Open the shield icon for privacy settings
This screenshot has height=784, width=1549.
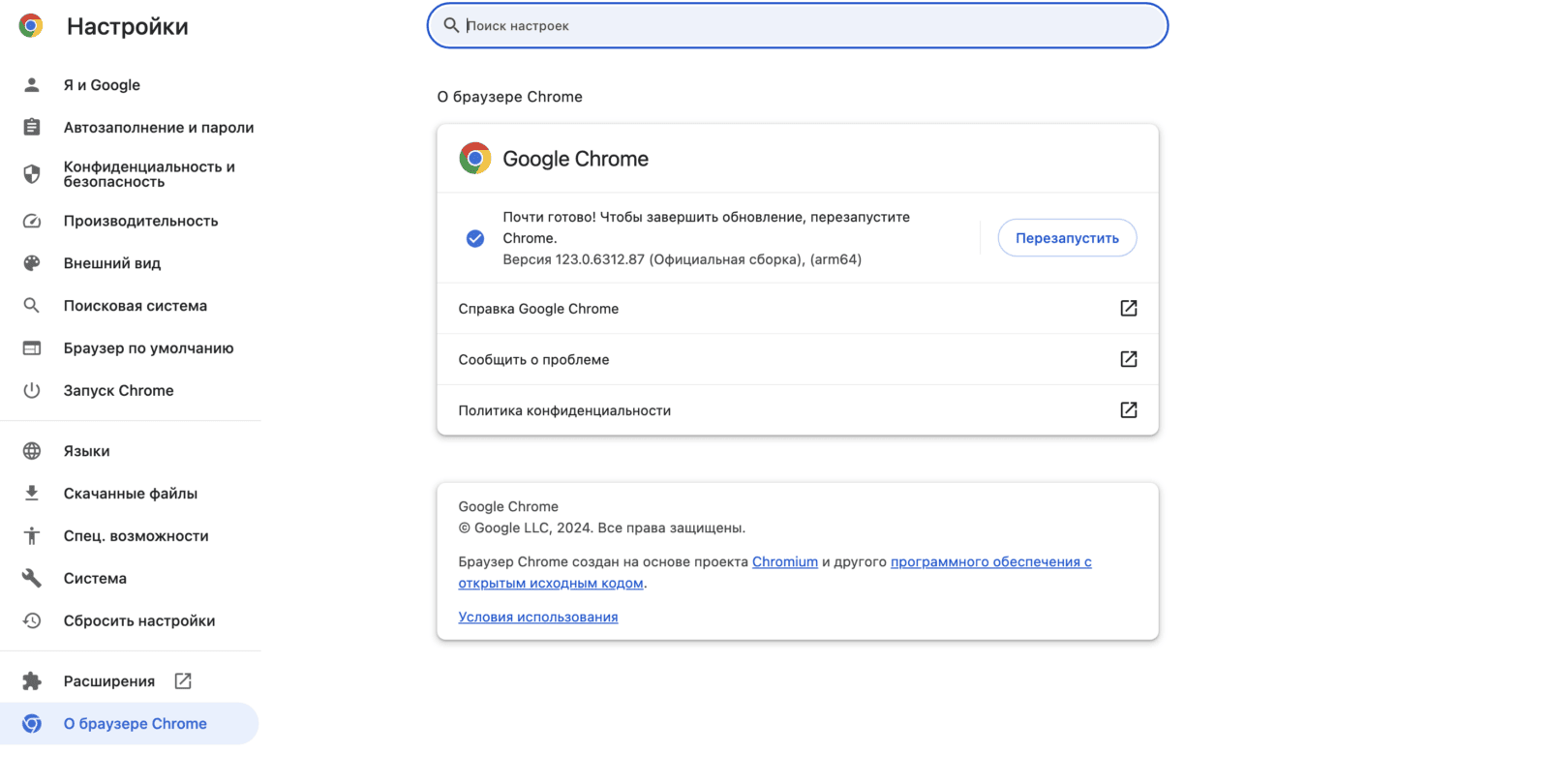pos(32,174)
